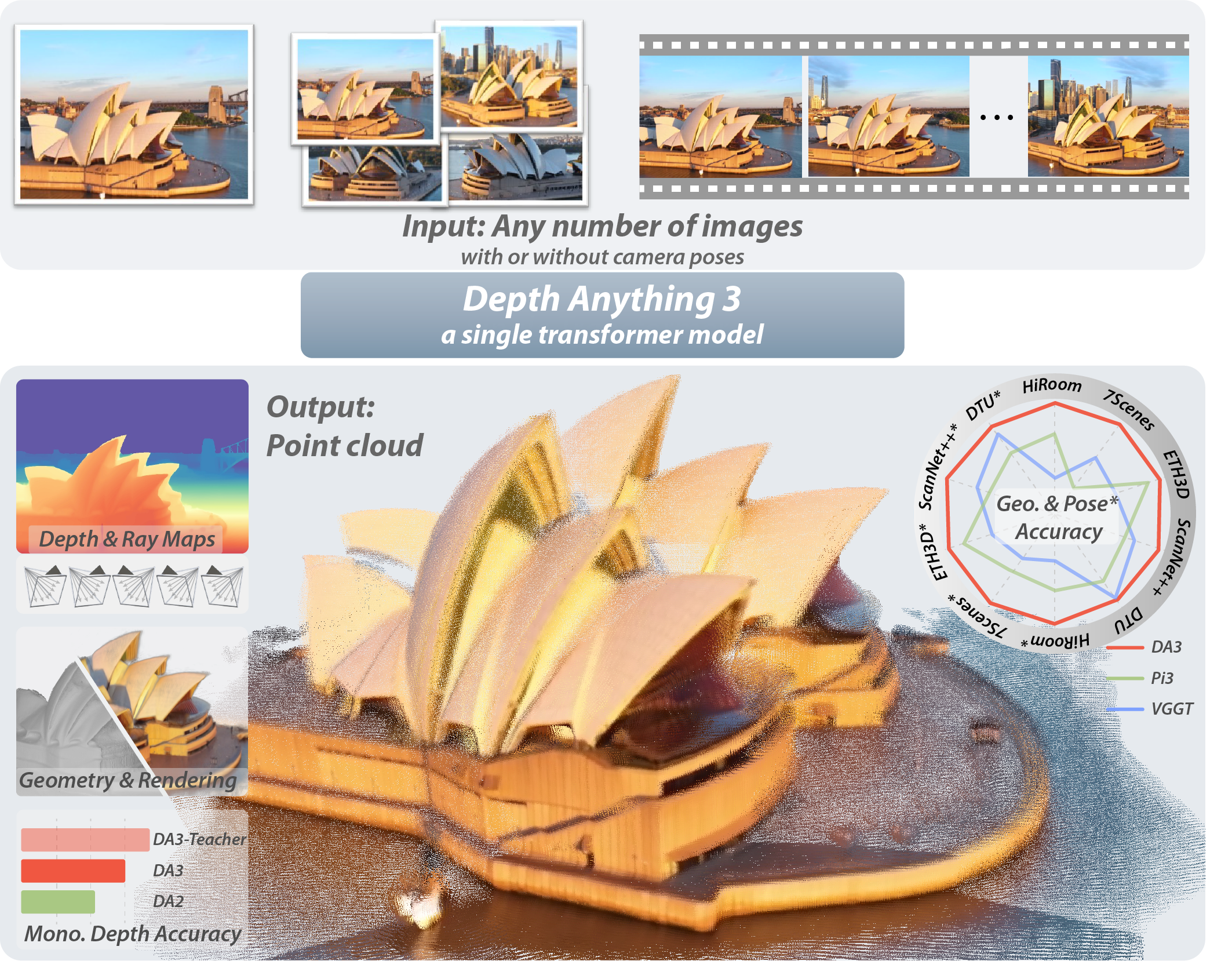1232x961 pixels.
Task: Click the single Opera House input image
Action: [134, 114]
